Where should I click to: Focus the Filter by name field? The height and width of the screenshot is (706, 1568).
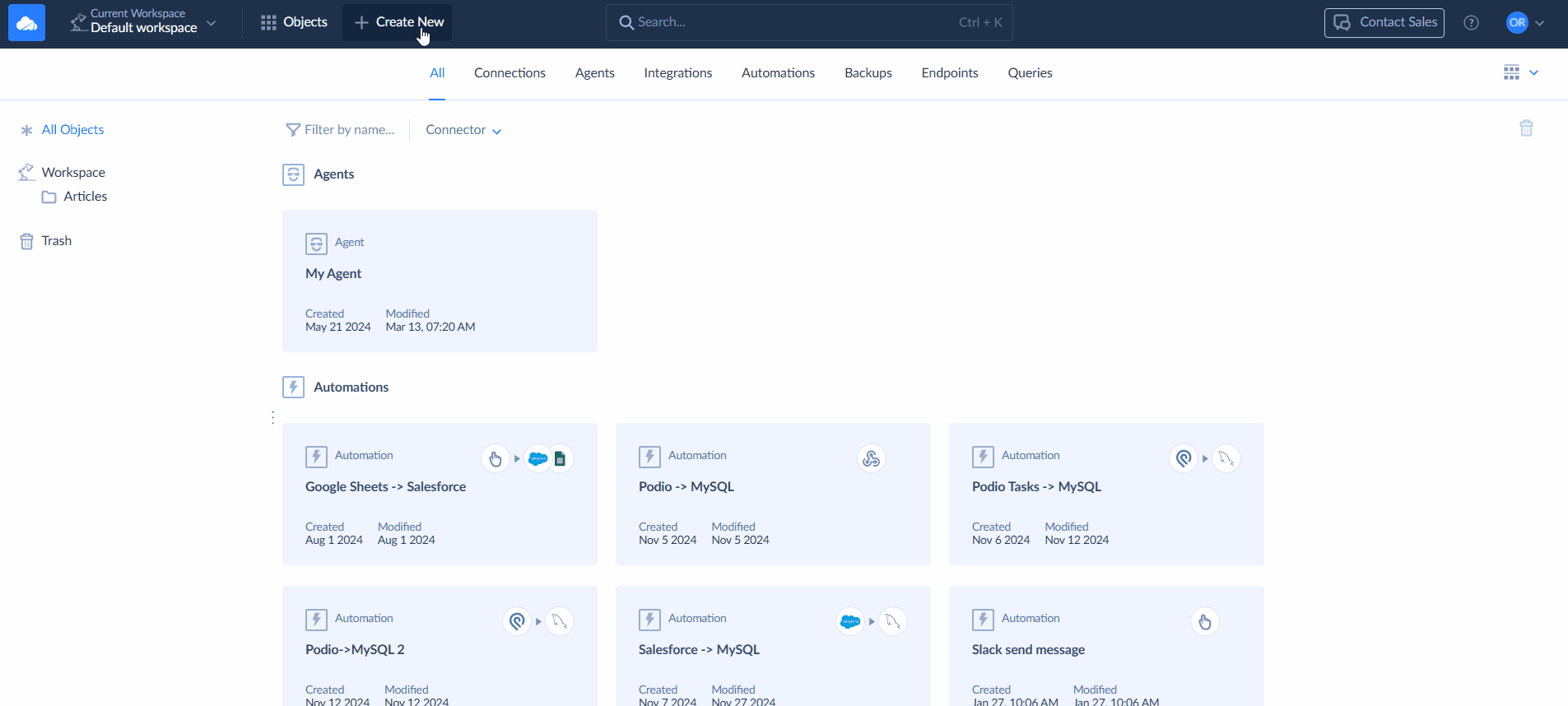click(349, 130)
